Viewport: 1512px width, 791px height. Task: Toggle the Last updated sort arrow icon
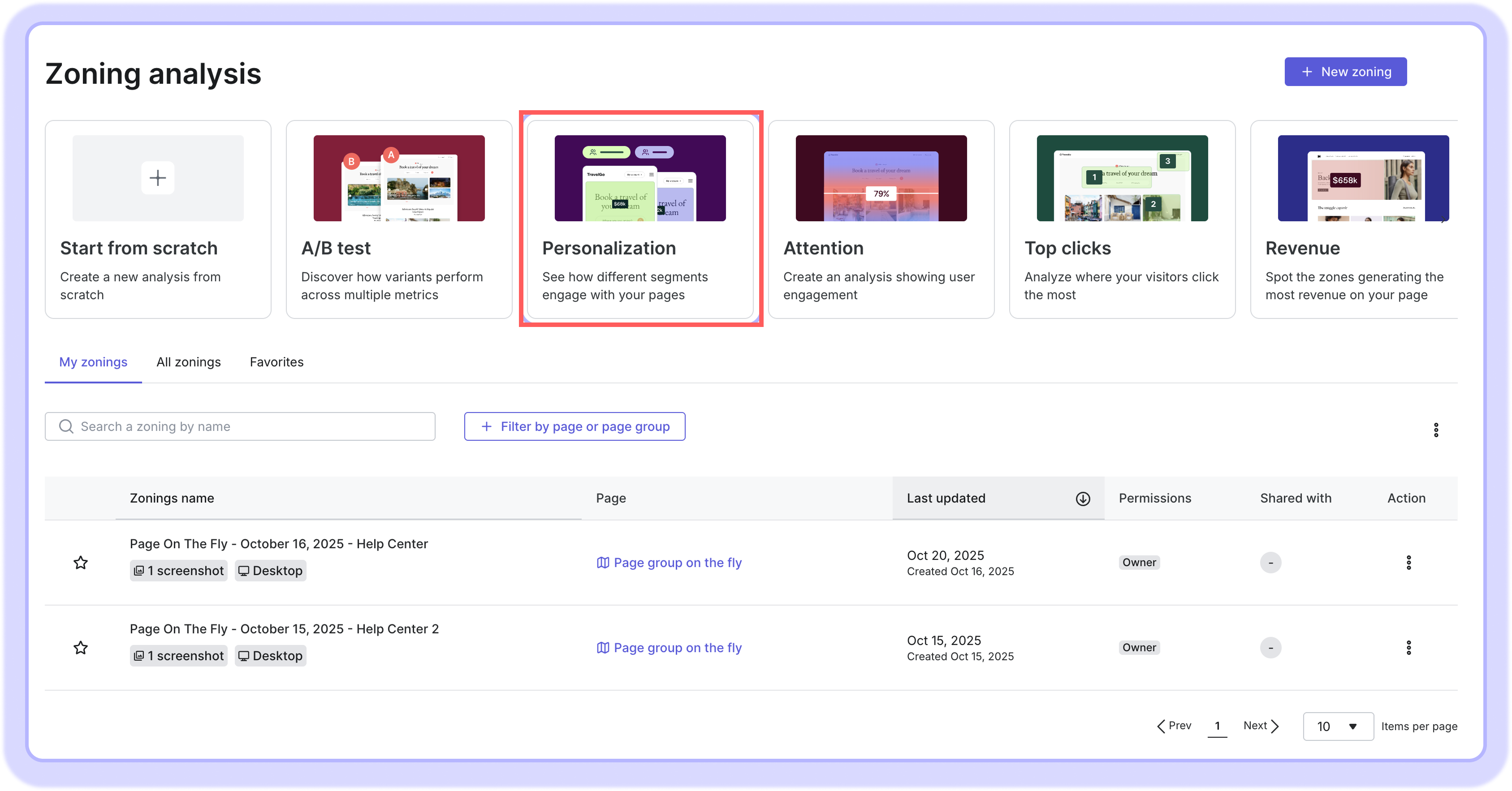(1083, 498)
